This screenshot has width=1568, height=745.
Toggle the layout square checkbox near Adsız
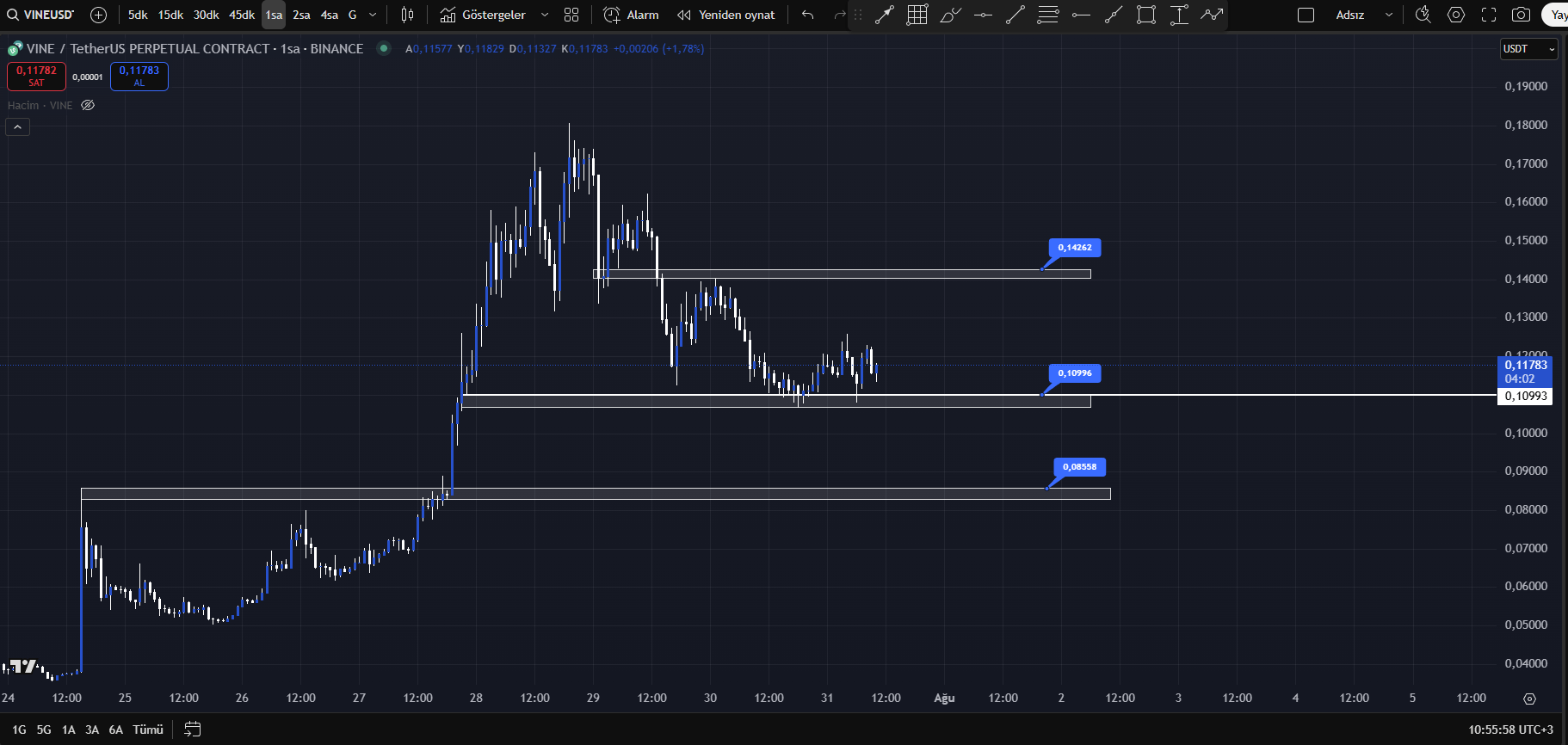click(x=1306, y=15)
